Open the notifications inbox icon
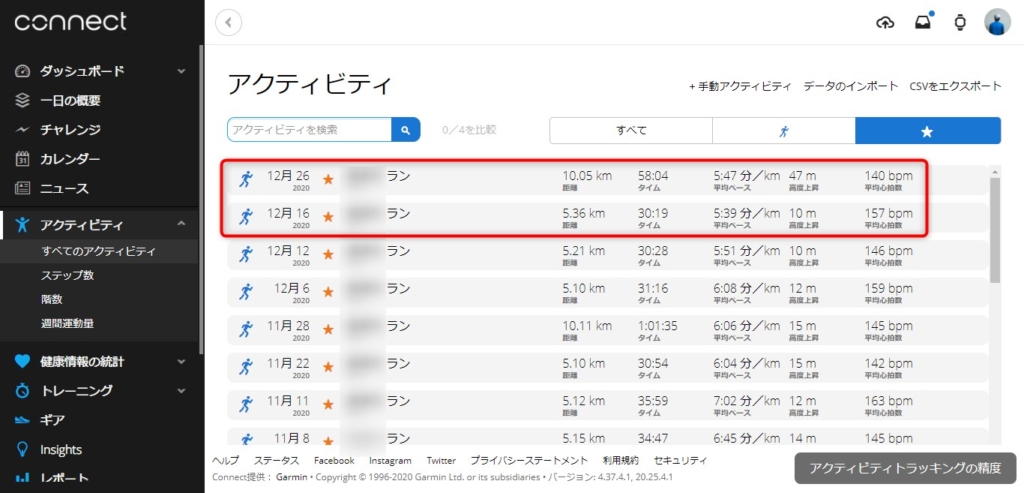The image size is (1024, 493). coord(922,22)
